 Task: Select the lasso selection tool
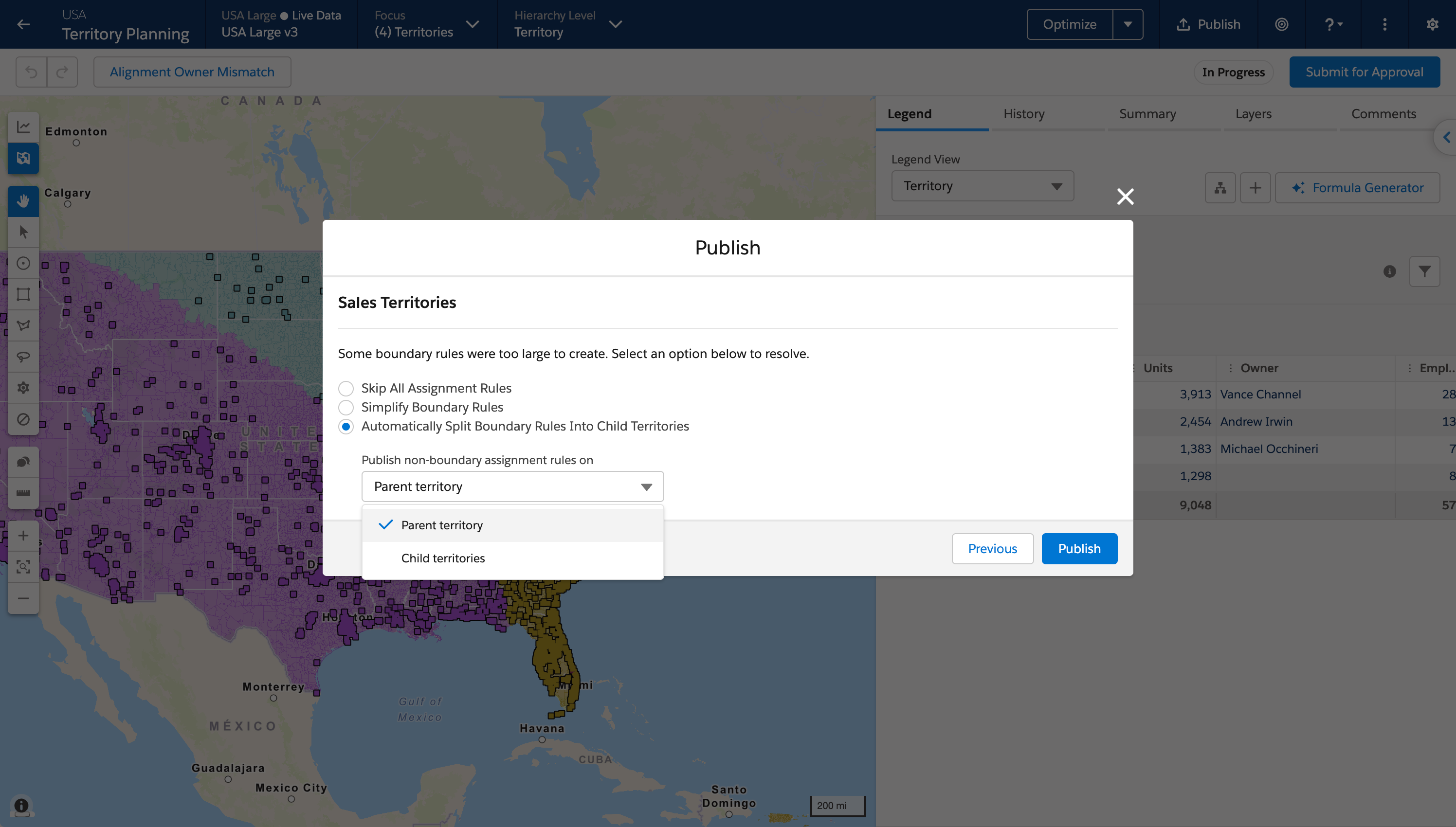coord(23,357)
